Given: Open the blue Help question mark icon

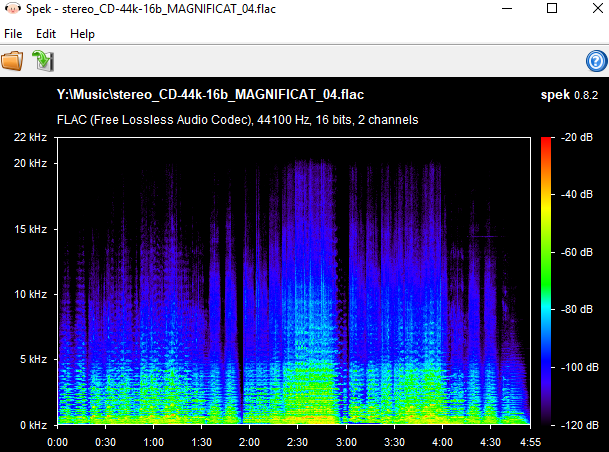Looking at the screenshot, I should pos(596,61).
